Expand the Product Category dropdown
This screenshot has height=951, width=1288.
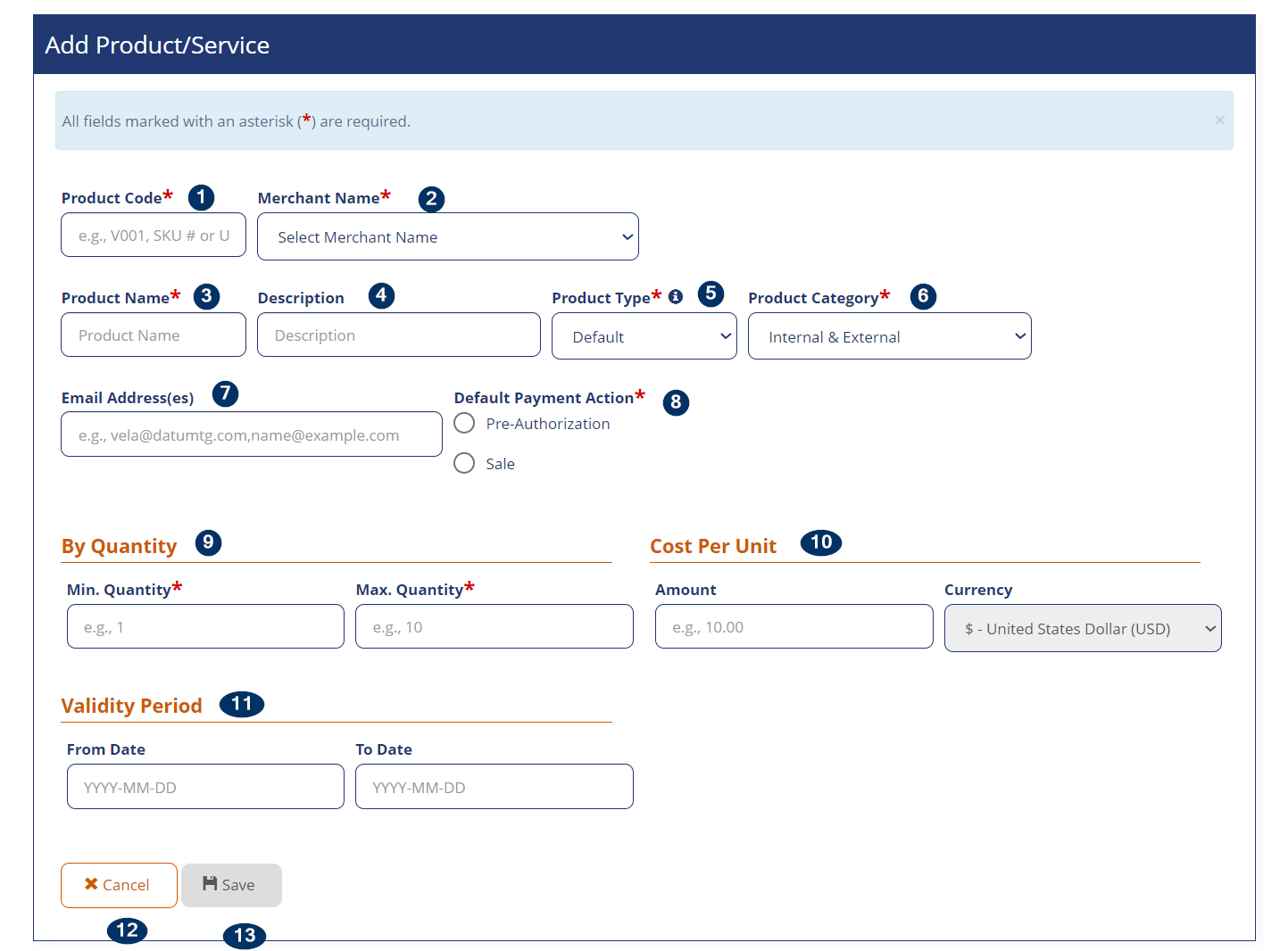(x=889, y=337)
